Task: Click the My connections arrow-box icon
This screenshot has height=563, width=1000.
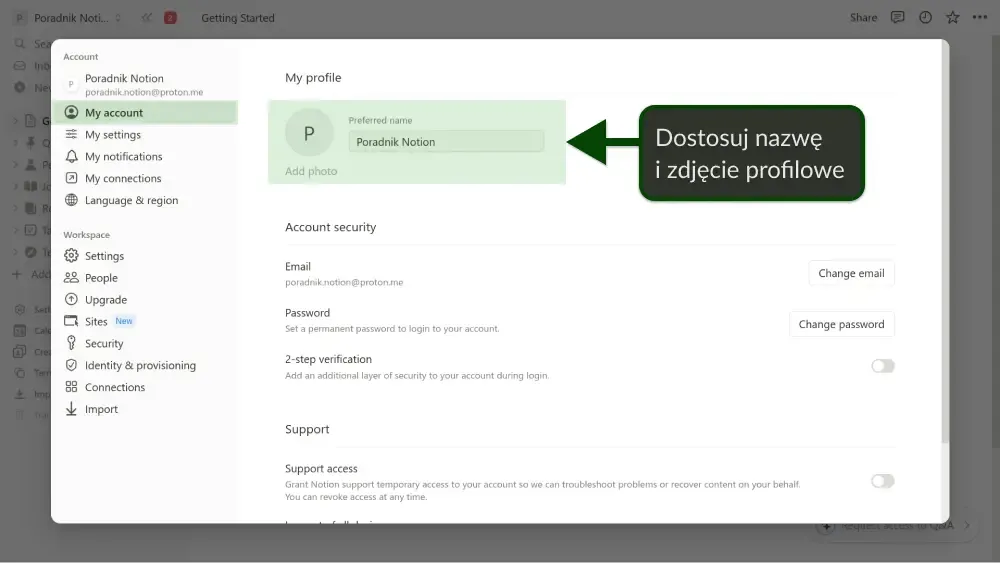Action: [71, 178]
